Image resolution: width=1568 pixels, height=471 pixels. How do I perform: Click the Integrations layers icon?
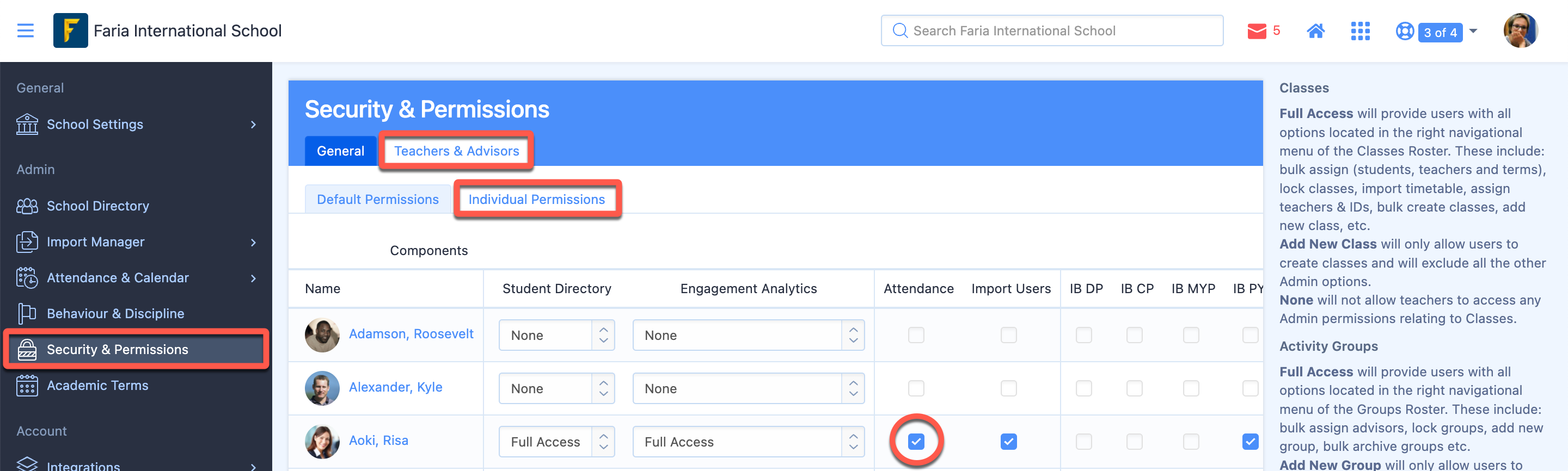pyautogui.click(x=27, y=464)
